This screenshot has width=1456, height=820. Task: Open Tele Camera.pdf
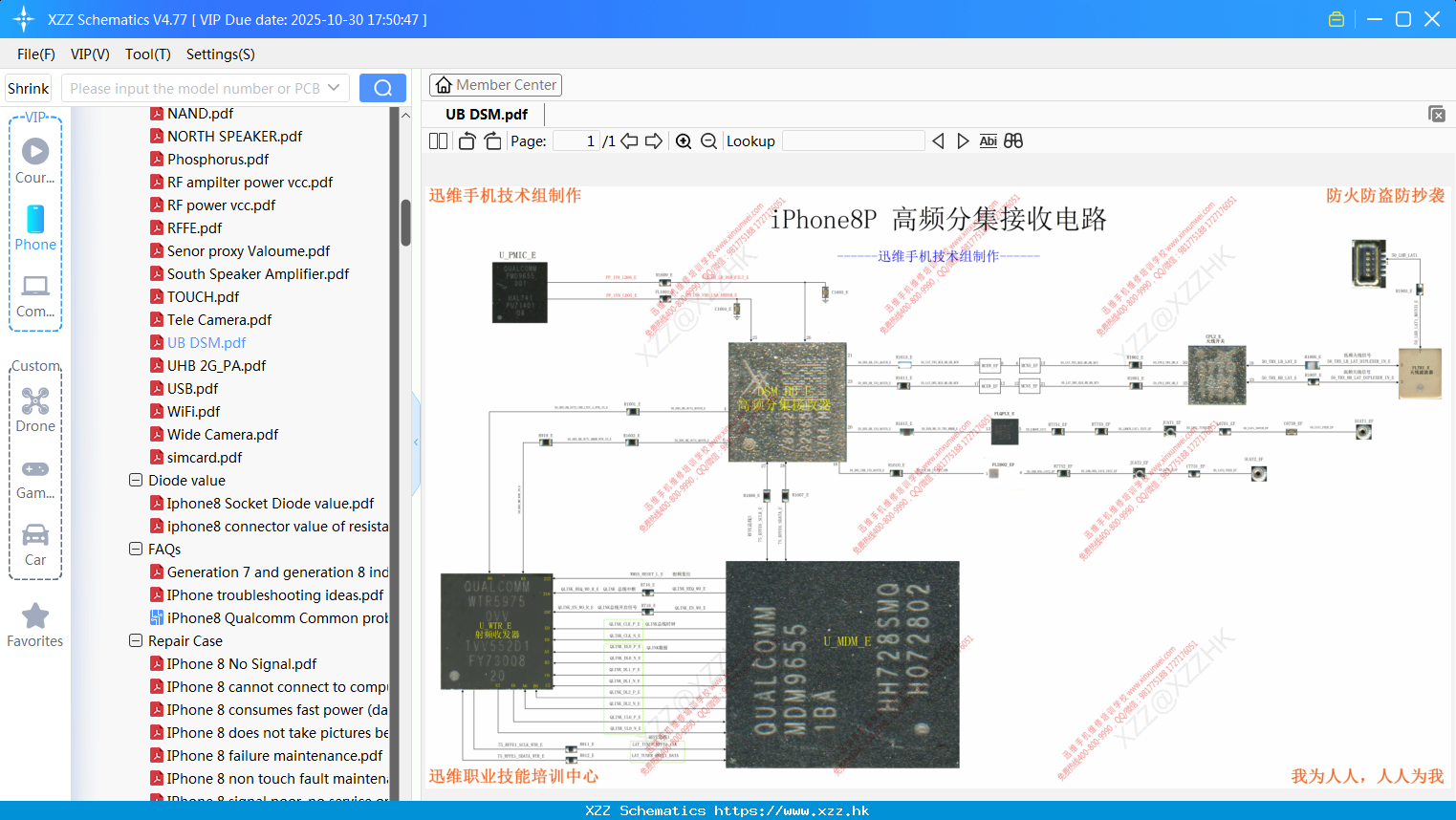coord(219,319)
